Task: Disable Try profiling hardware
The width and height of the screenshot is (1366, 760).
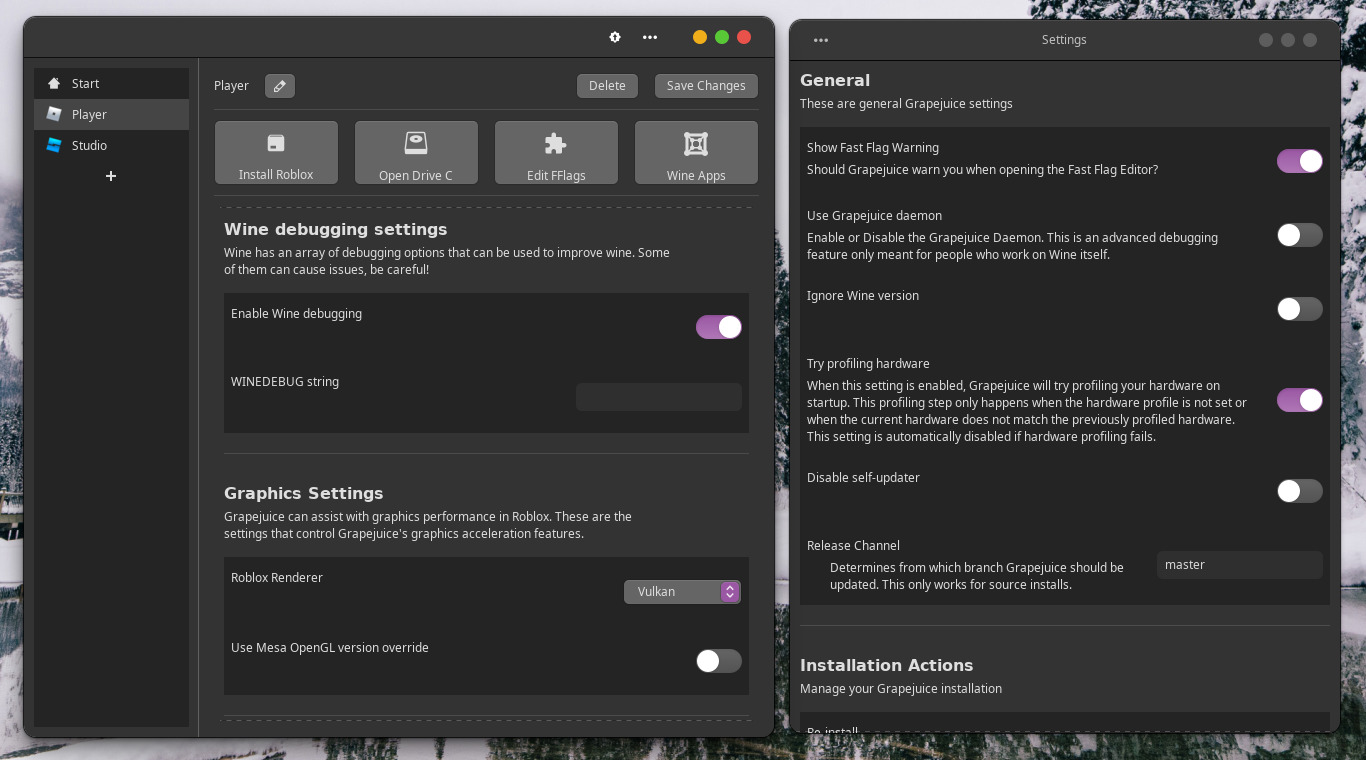Action: click(x=1299, y=399)
